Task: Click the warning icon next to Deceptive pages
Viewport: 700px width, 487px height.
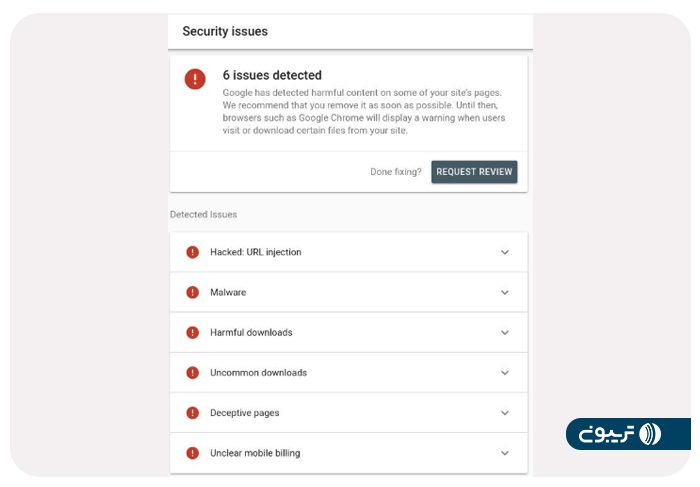Action: click(x=193, y=412)
